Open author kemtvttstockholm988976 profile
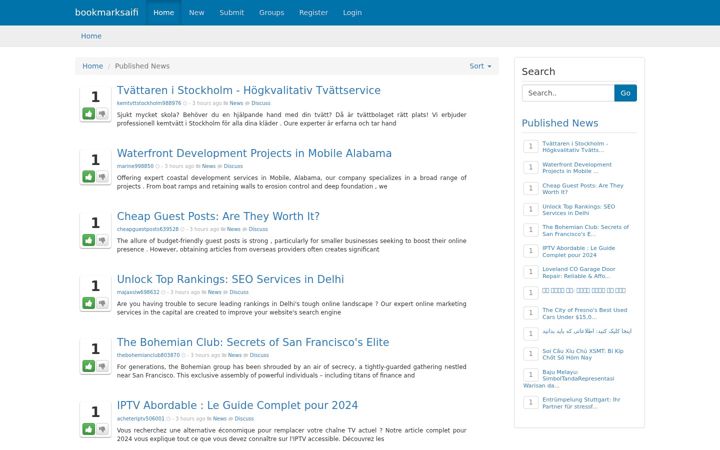 click(149, 103)
